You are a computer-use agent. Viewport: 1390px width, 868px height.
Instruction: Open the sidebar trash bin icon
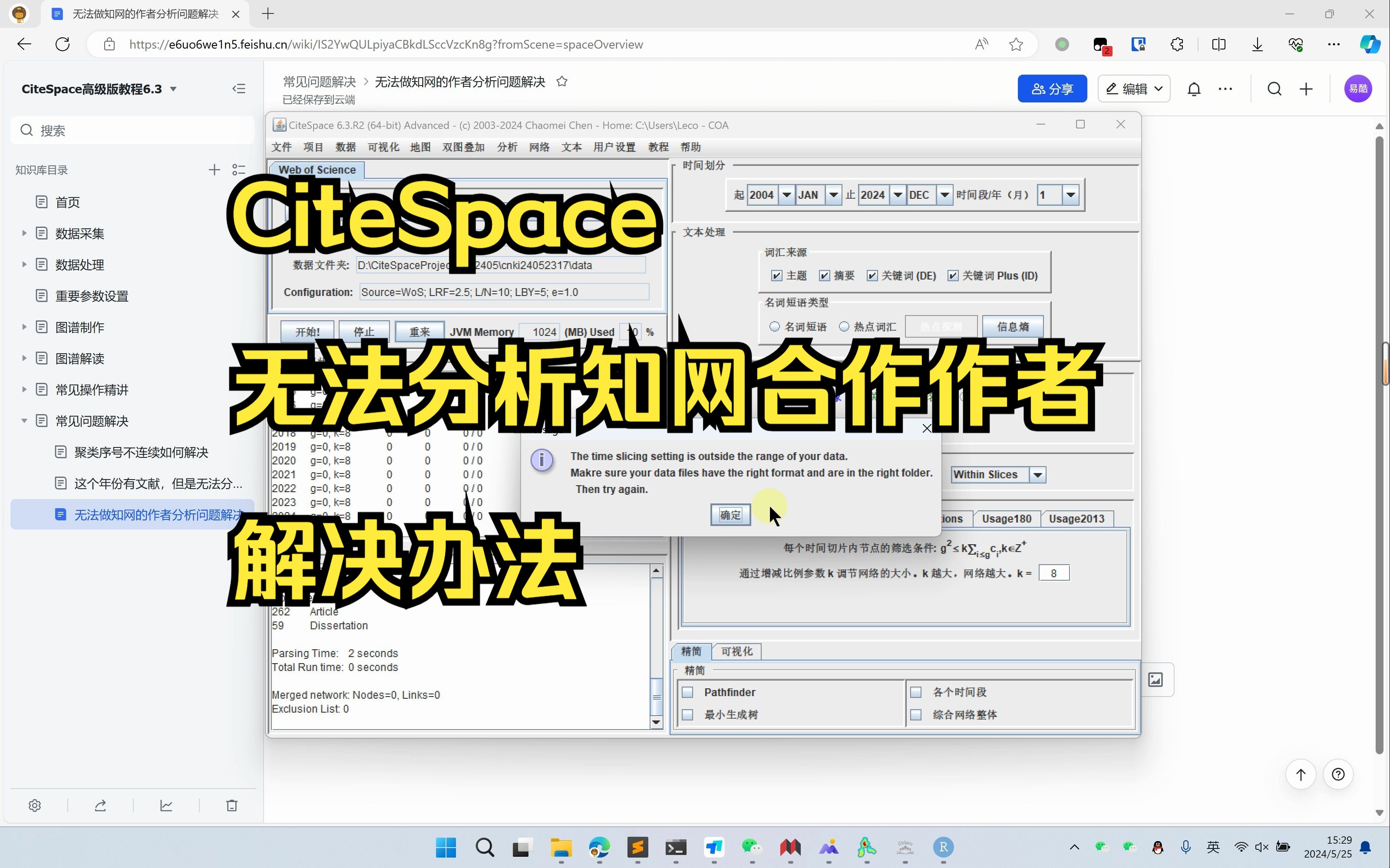(232, 806)
